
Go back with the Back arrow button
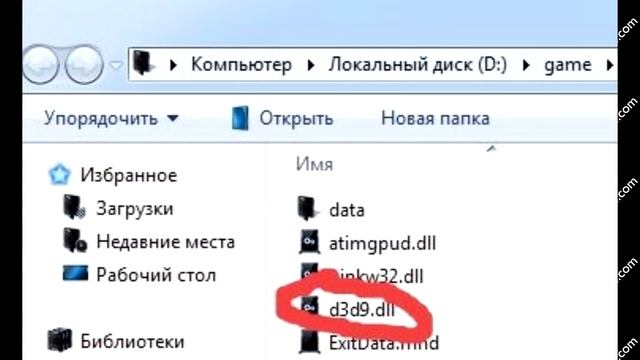click(x=41, y=64)
